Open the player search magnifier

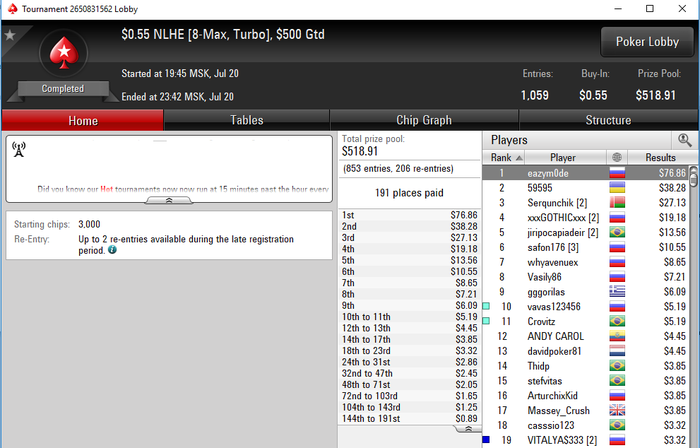coord(684,140)
